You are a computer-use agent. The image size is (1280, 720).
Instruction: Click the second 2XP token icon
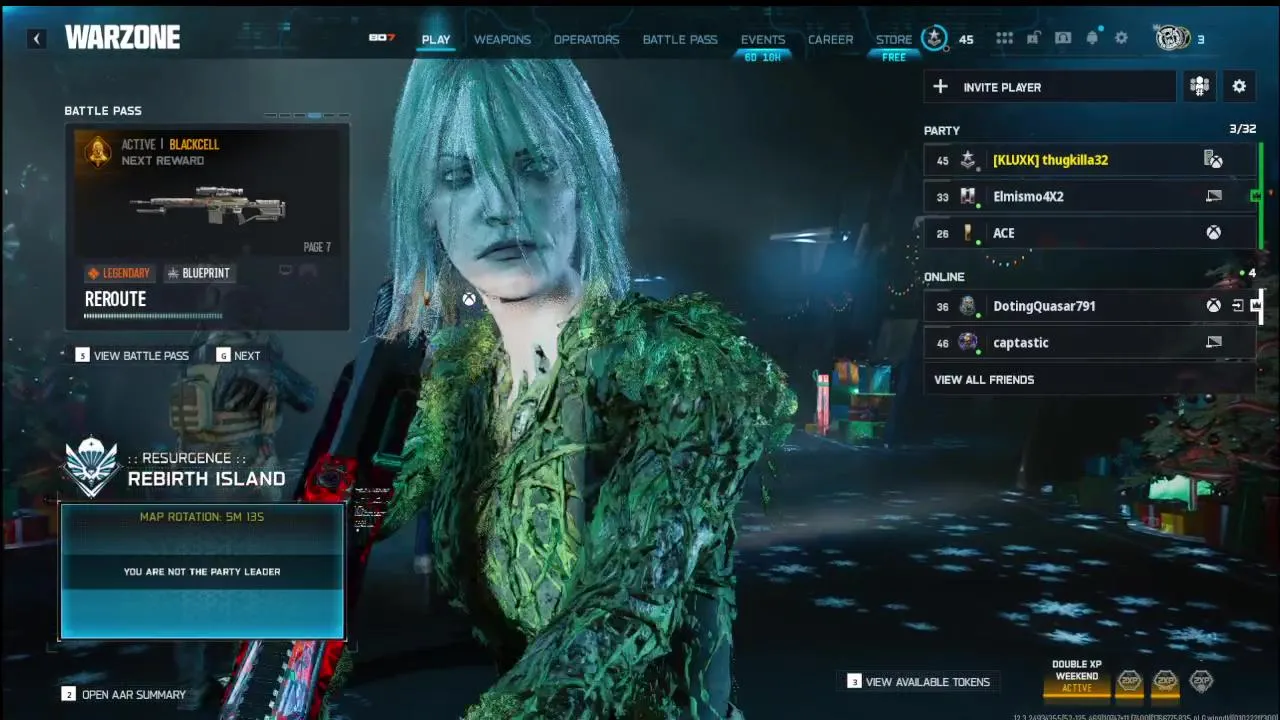1165,681
